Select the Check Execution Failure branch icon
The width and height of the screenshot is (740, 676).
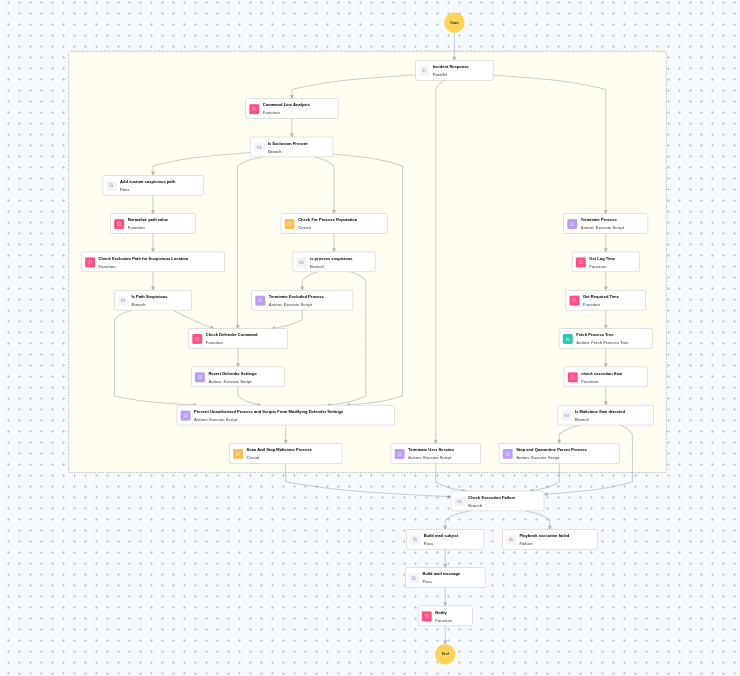pos(459,501)
